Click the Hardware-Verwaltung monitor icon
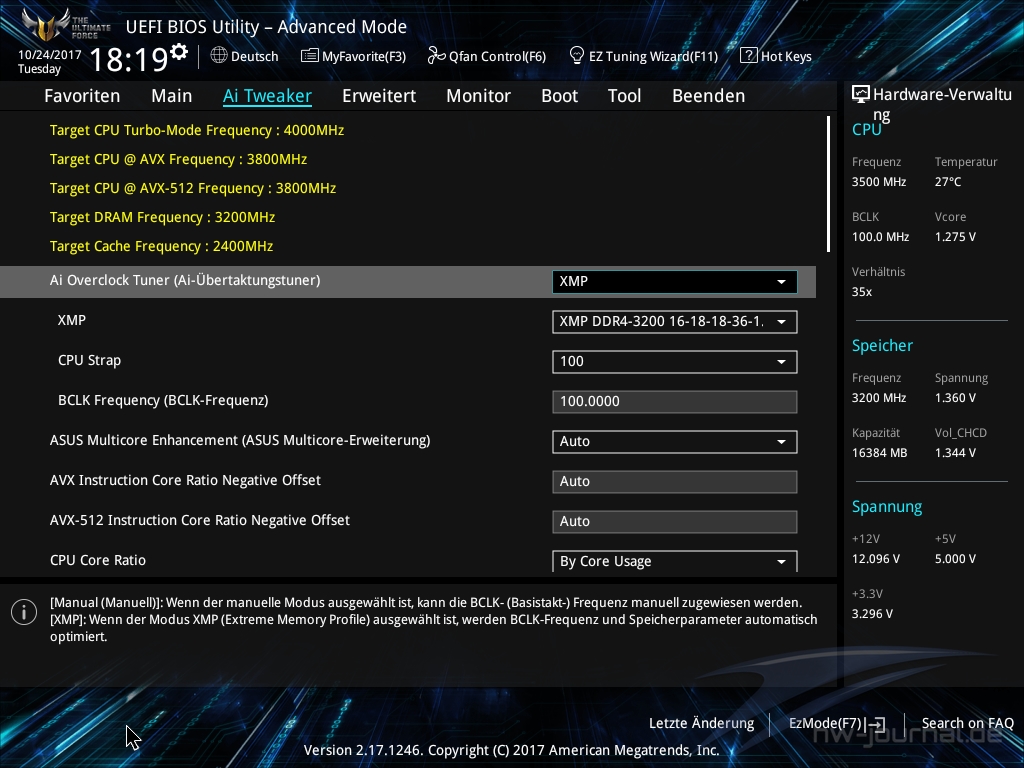 coord(861,95)
